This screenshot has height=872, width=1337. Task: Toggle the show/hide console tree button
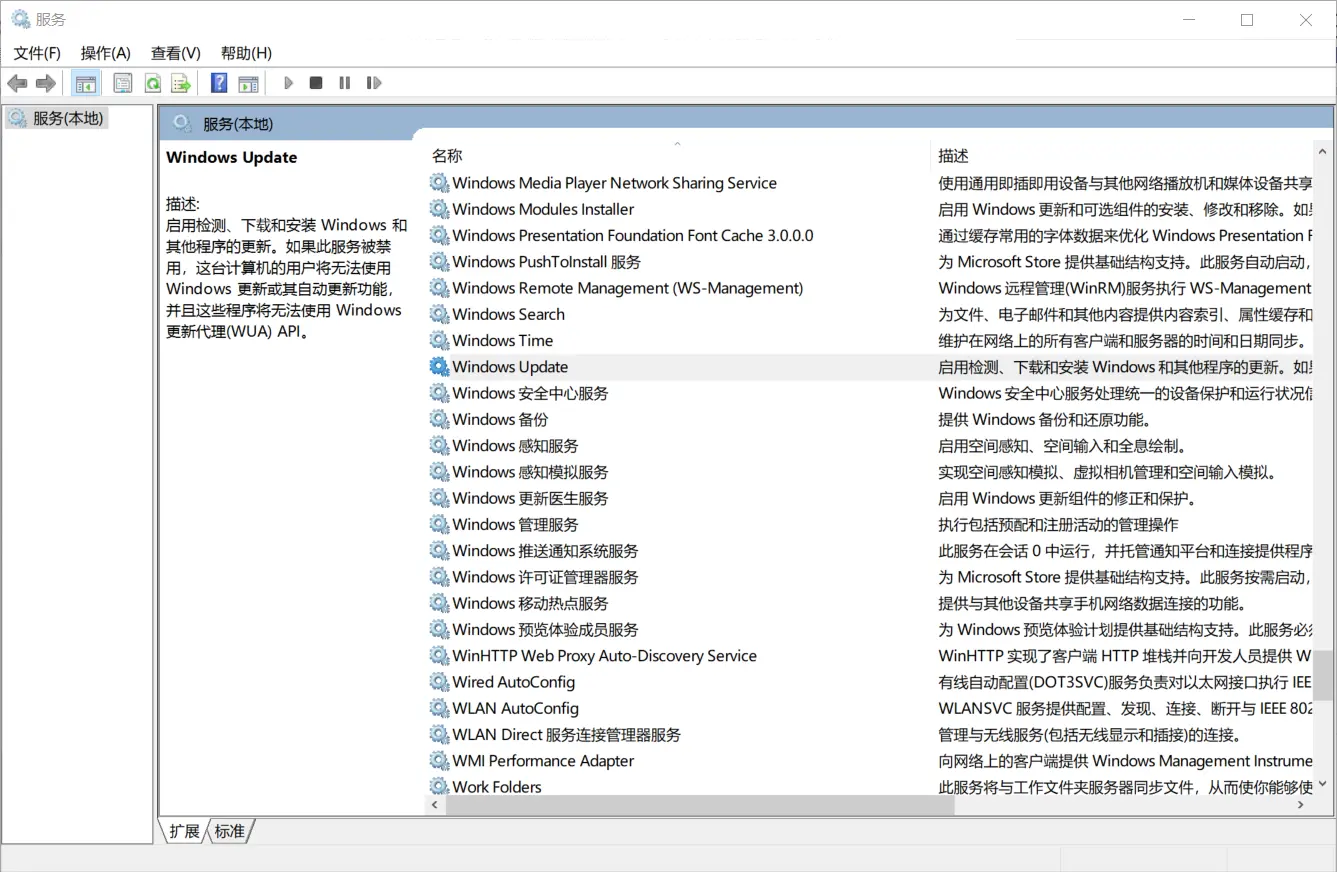pos(86,83)
